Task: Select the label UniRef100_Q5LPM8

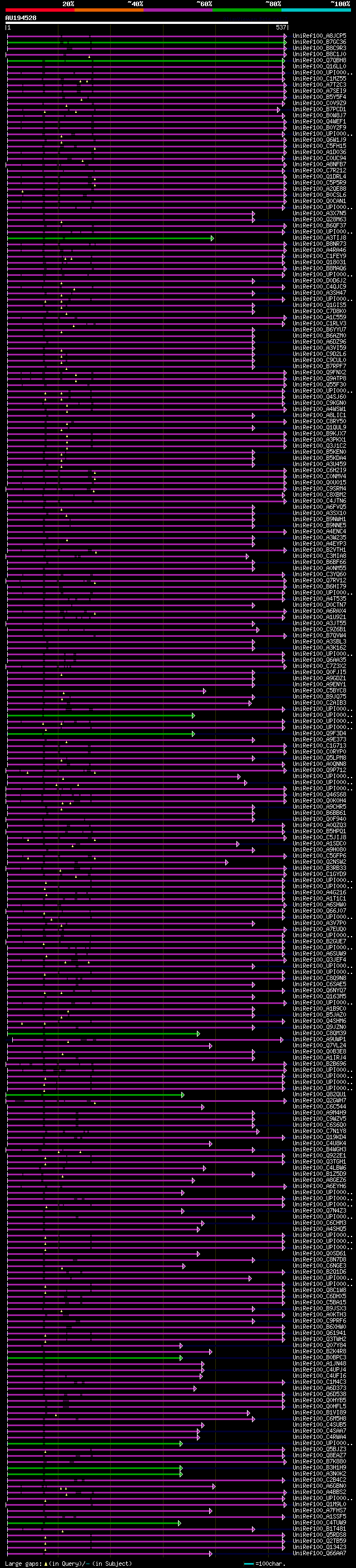Action: pos(319,759)
